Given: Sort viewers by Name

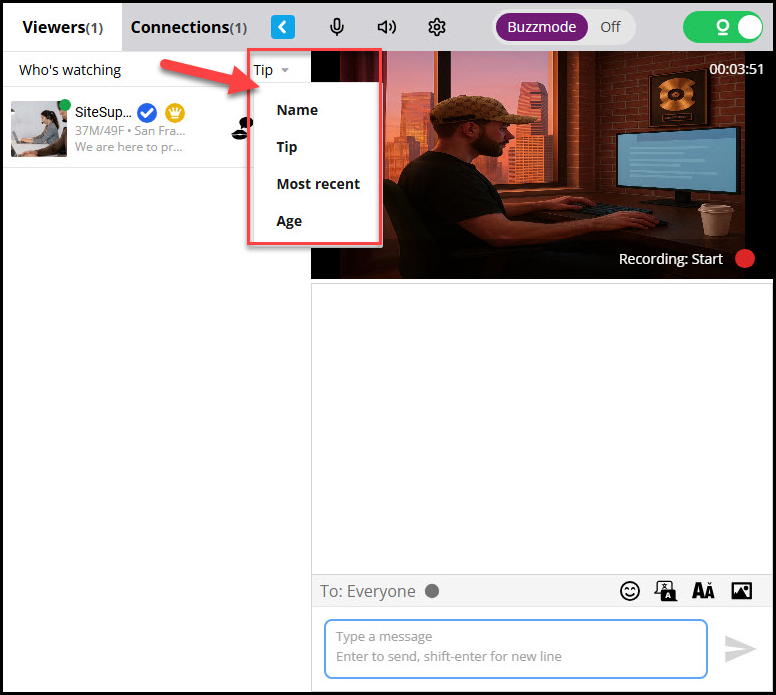Looking at the screenshot, I should 297,110.
